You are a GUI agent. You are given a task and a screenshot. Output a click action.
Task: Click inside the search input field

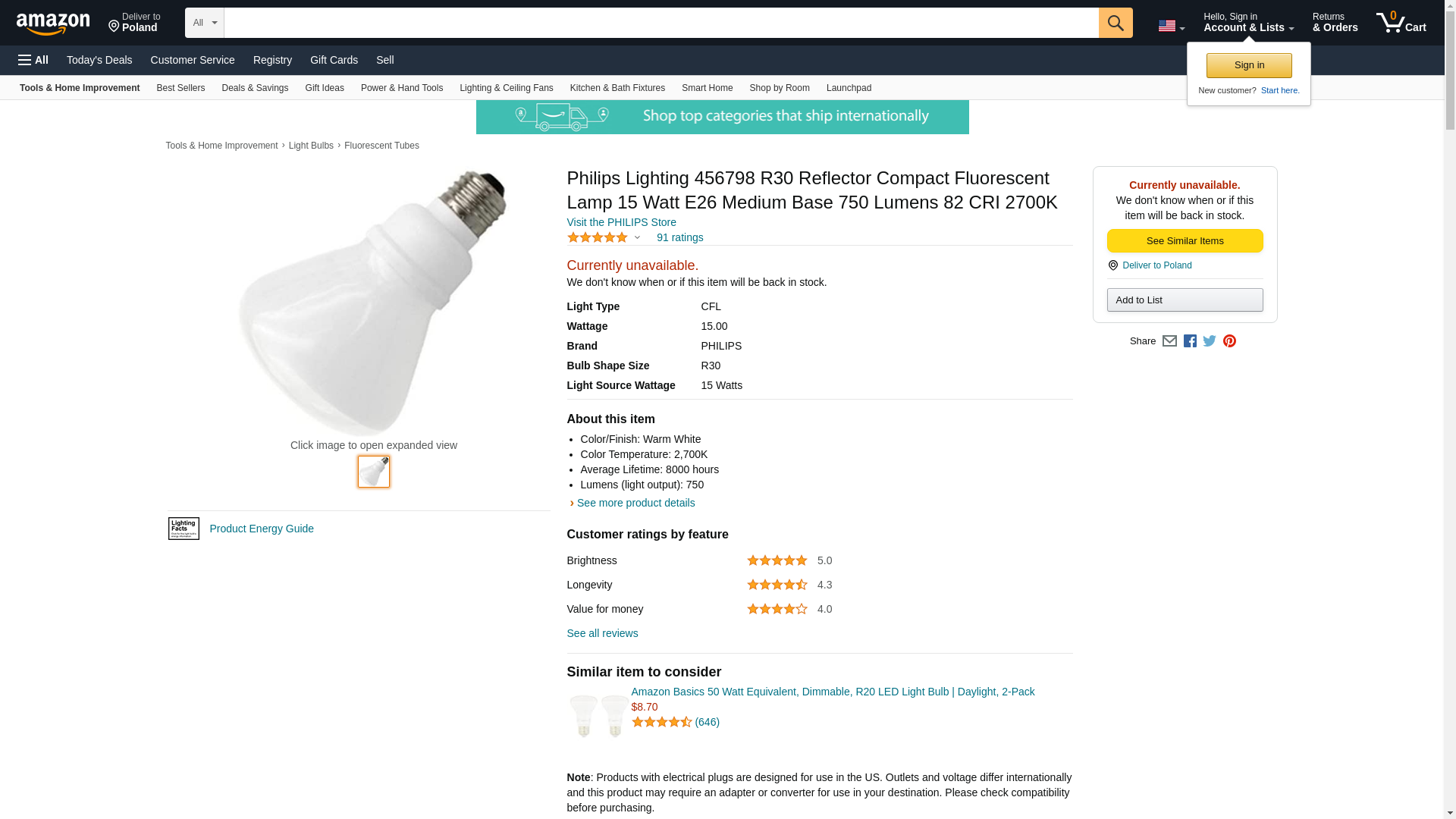point(661,23)
